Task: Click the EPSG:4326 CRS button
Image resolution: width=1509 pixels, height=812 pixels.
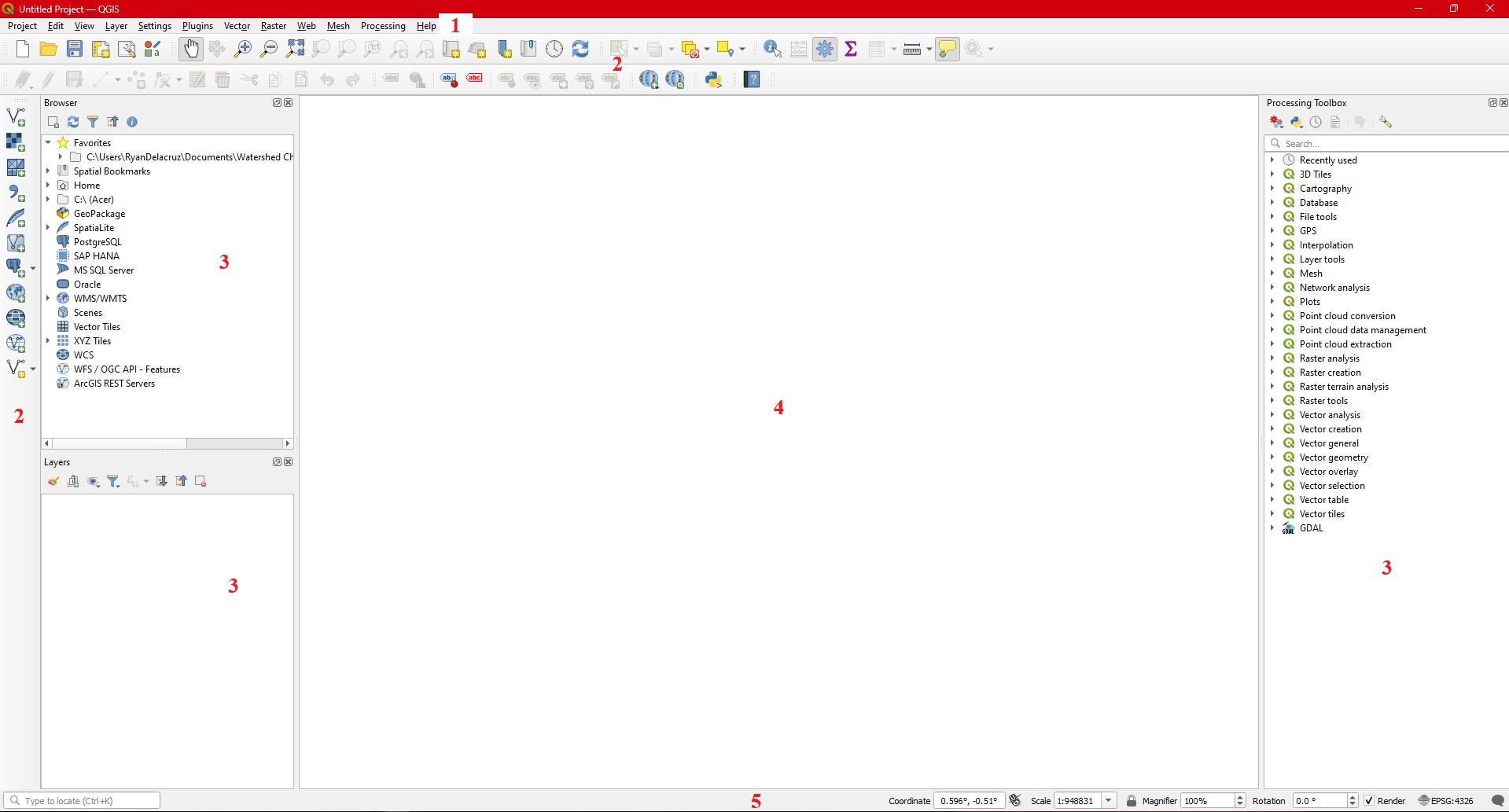Action: 1446,800
